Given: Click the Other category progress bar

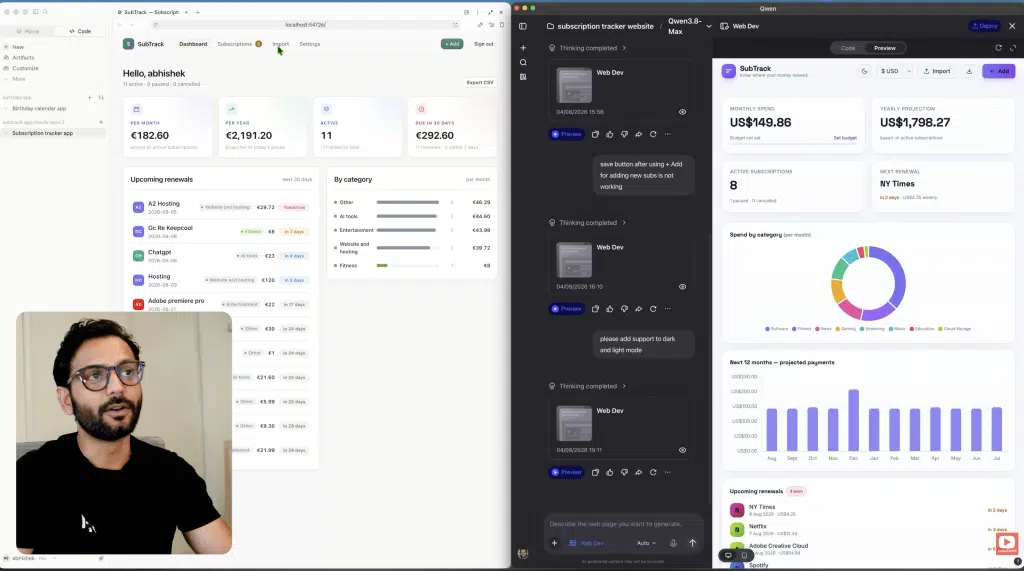Looking at the screenshot, I should 408,202.
